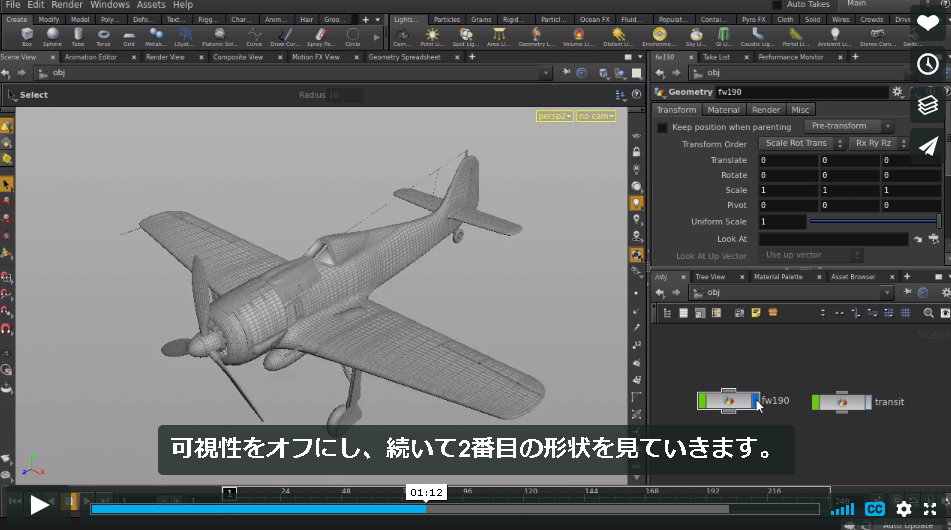Image resolution: width=951 pixels, height=530 pixels.
Task: Toggle the transit node display flag
Action: pos(868,402)
